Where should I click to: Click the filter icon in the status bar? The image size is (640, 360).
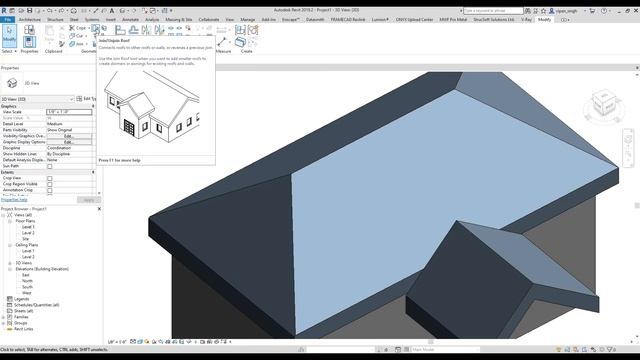tap(610, 349)
